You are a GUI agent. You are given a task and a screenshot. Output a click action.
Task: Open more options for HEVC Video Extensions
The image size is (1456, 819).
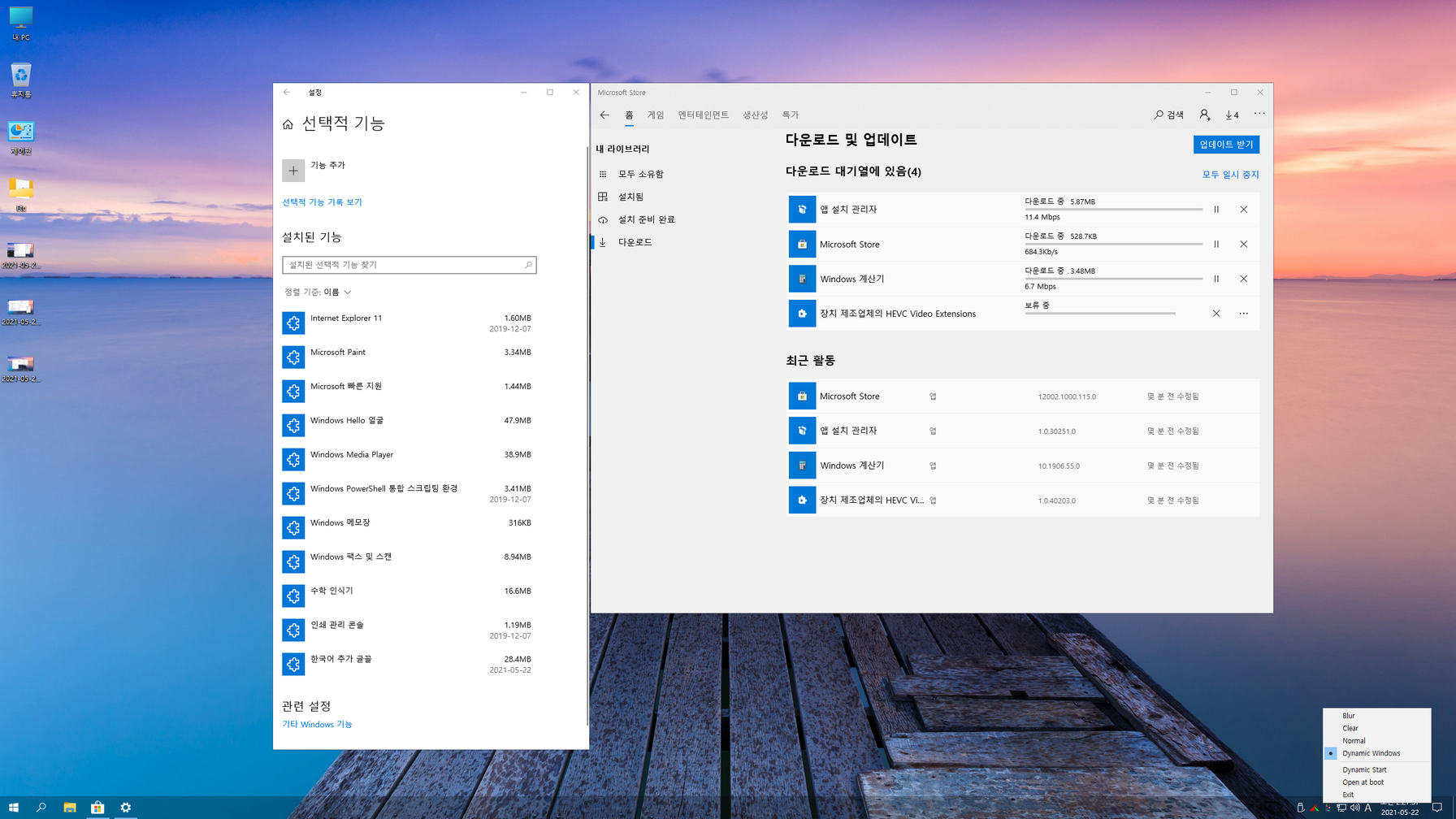[1243, 314]
